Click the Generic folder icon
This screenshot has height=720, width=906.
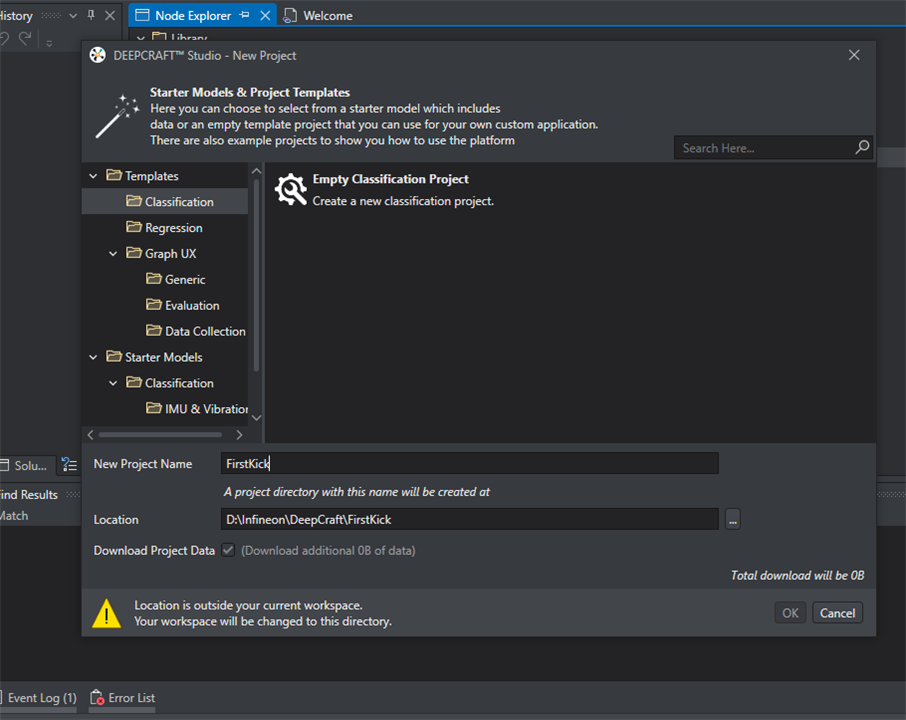coord(154,279)
